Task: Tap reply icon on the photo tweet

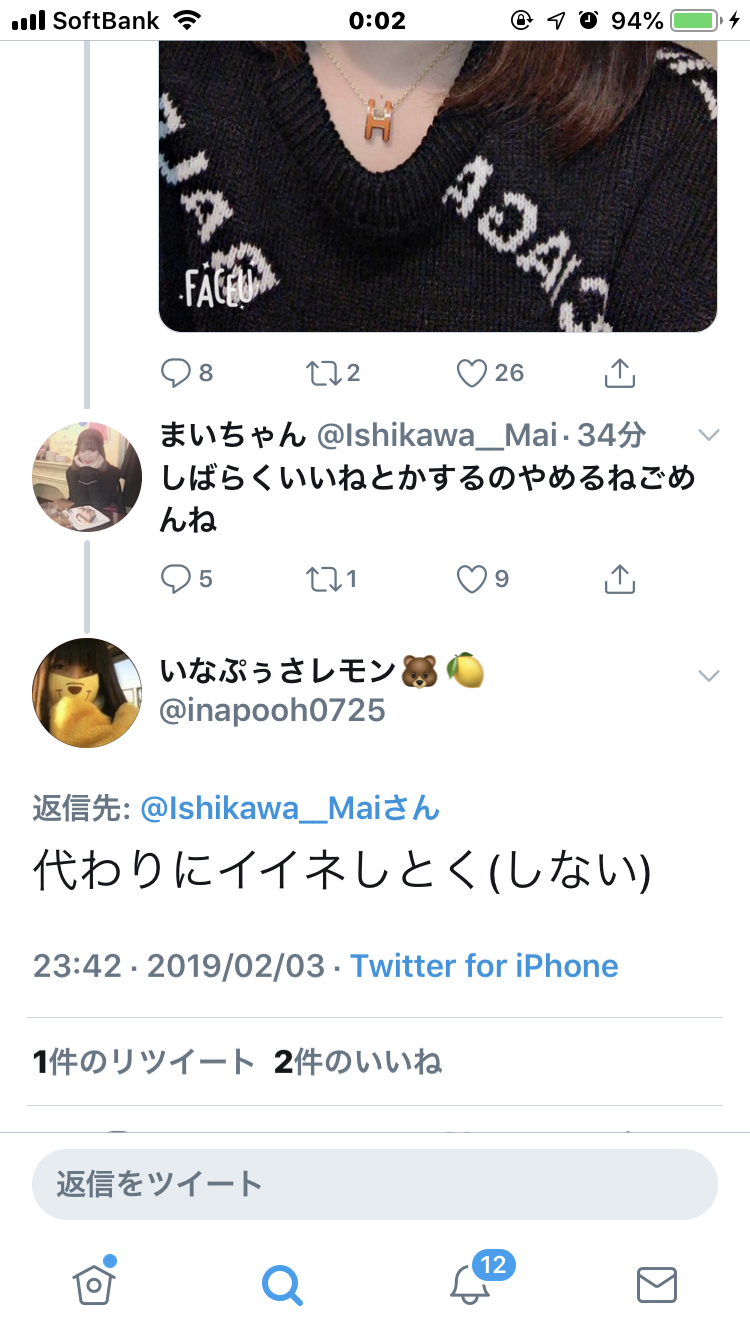Action: click(x=175, y=373)
